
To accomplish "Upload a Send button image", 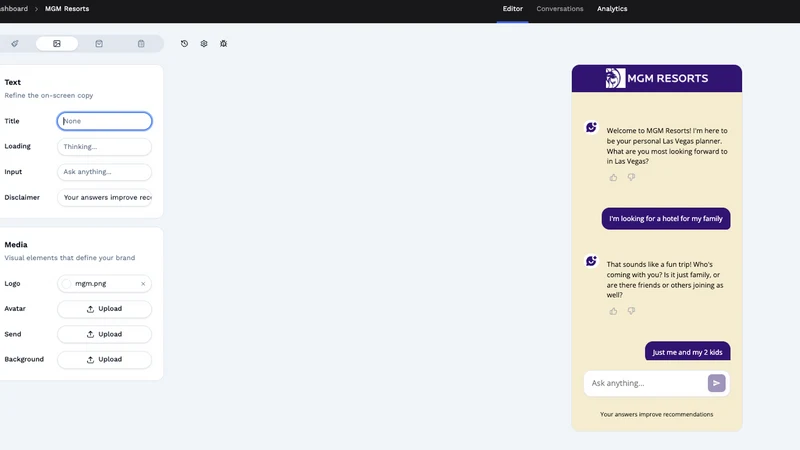I will click(x=104, y=334).
